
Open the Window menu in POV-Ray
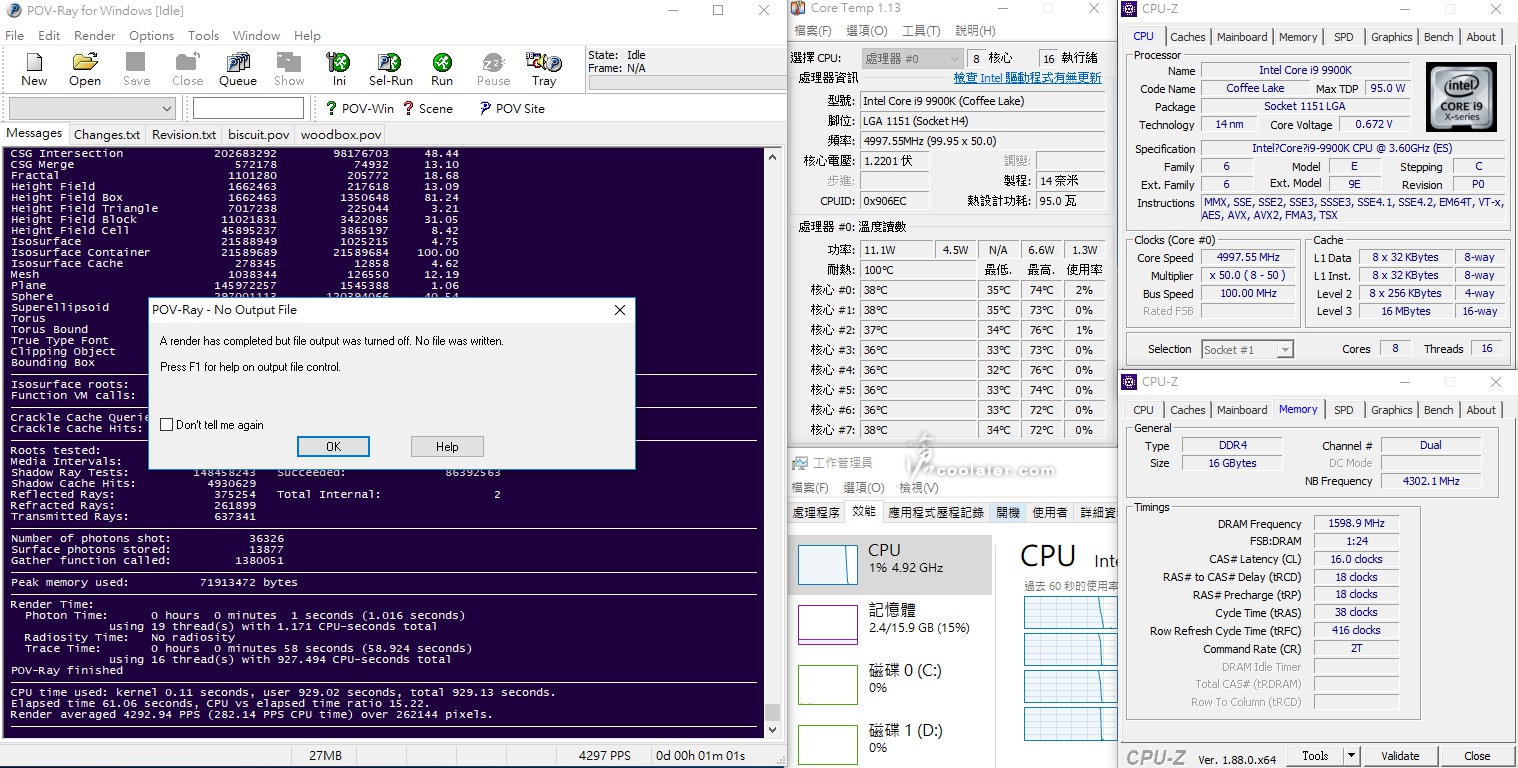click(257, 35)
